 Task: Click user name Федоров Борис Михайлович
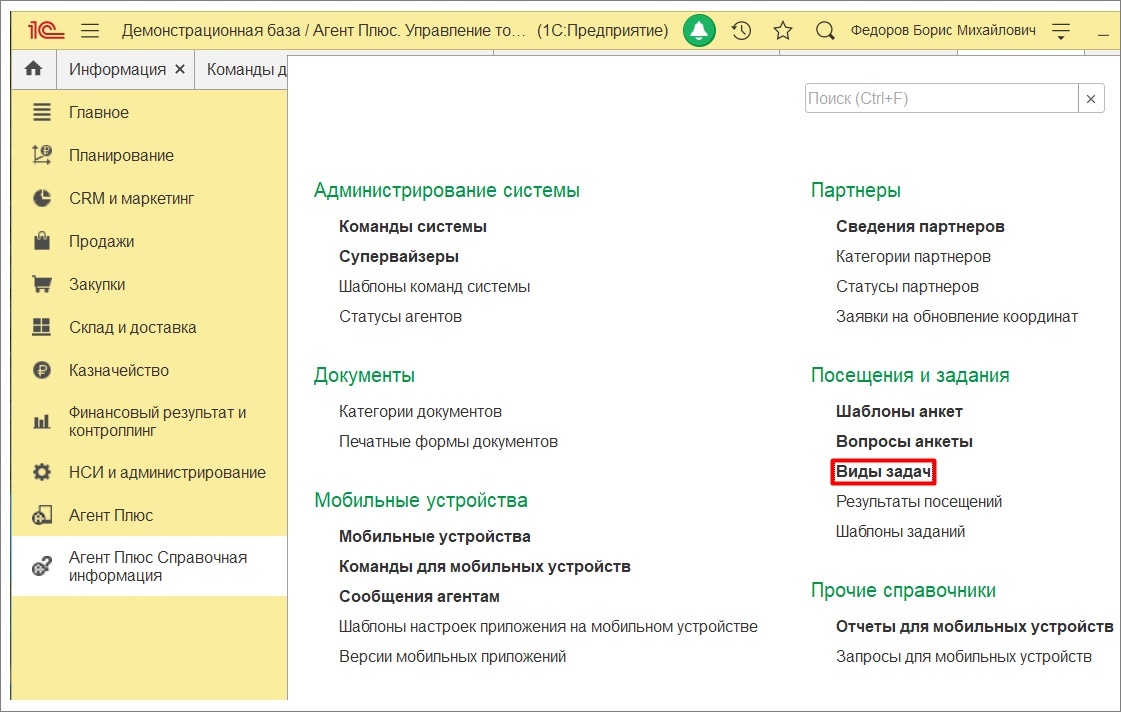943,31
